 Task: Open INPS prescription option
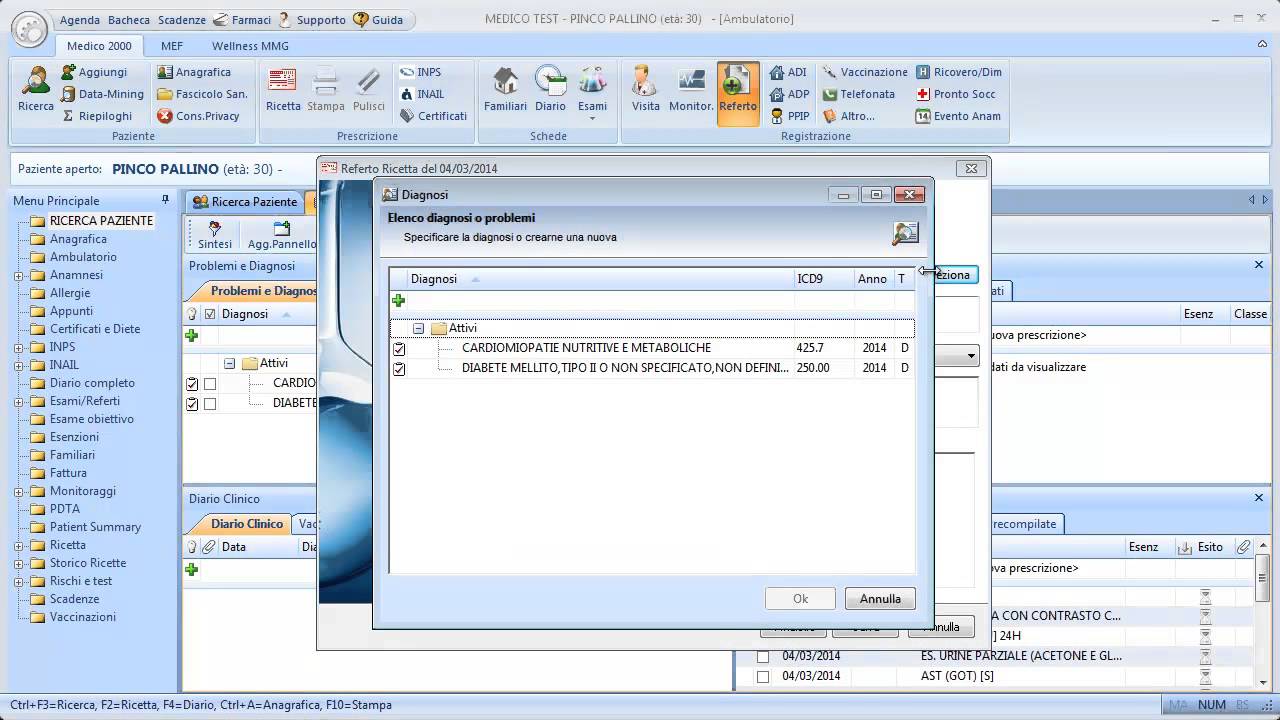(420, 72)
